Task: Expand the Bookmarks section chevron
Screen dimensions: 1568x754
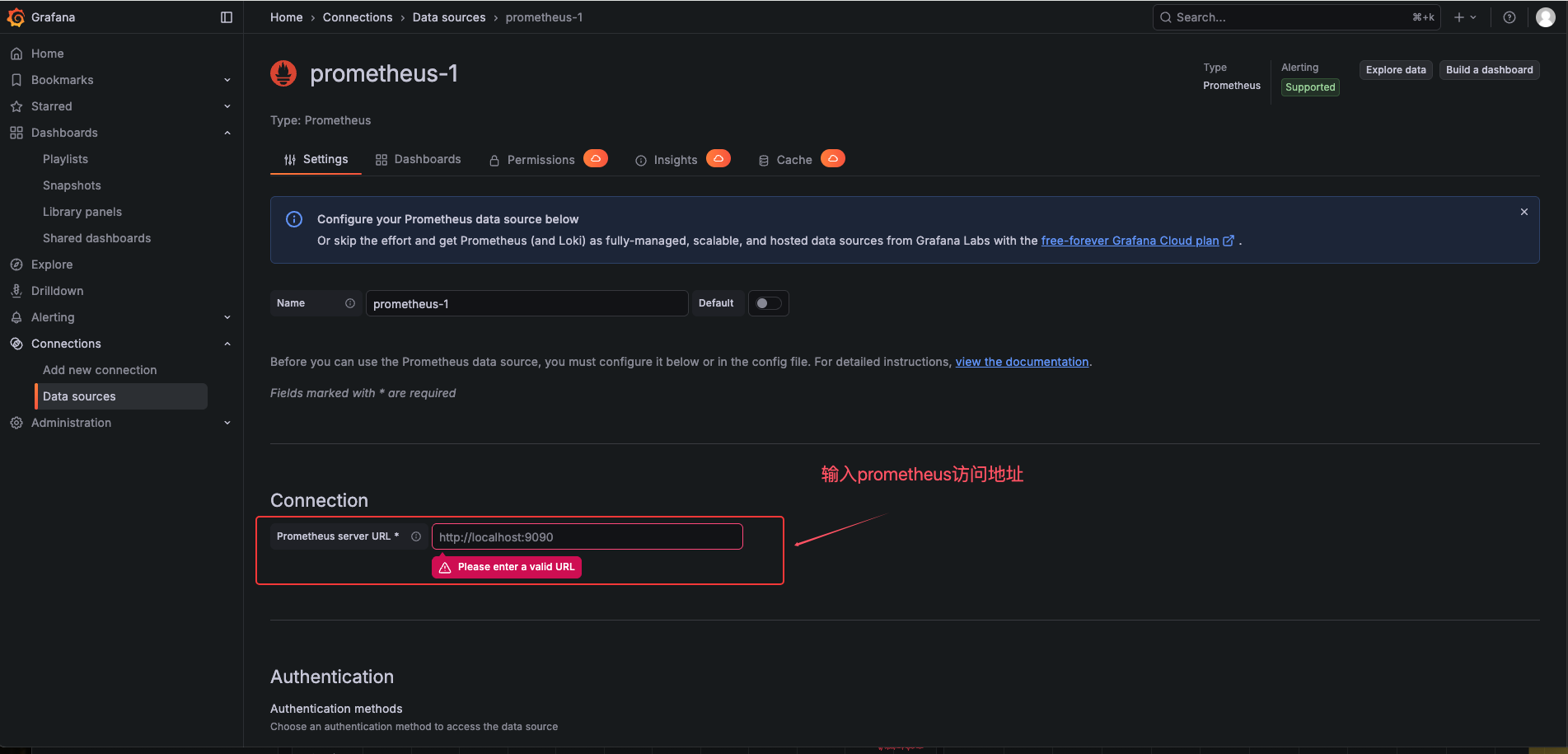Action: 227,80
